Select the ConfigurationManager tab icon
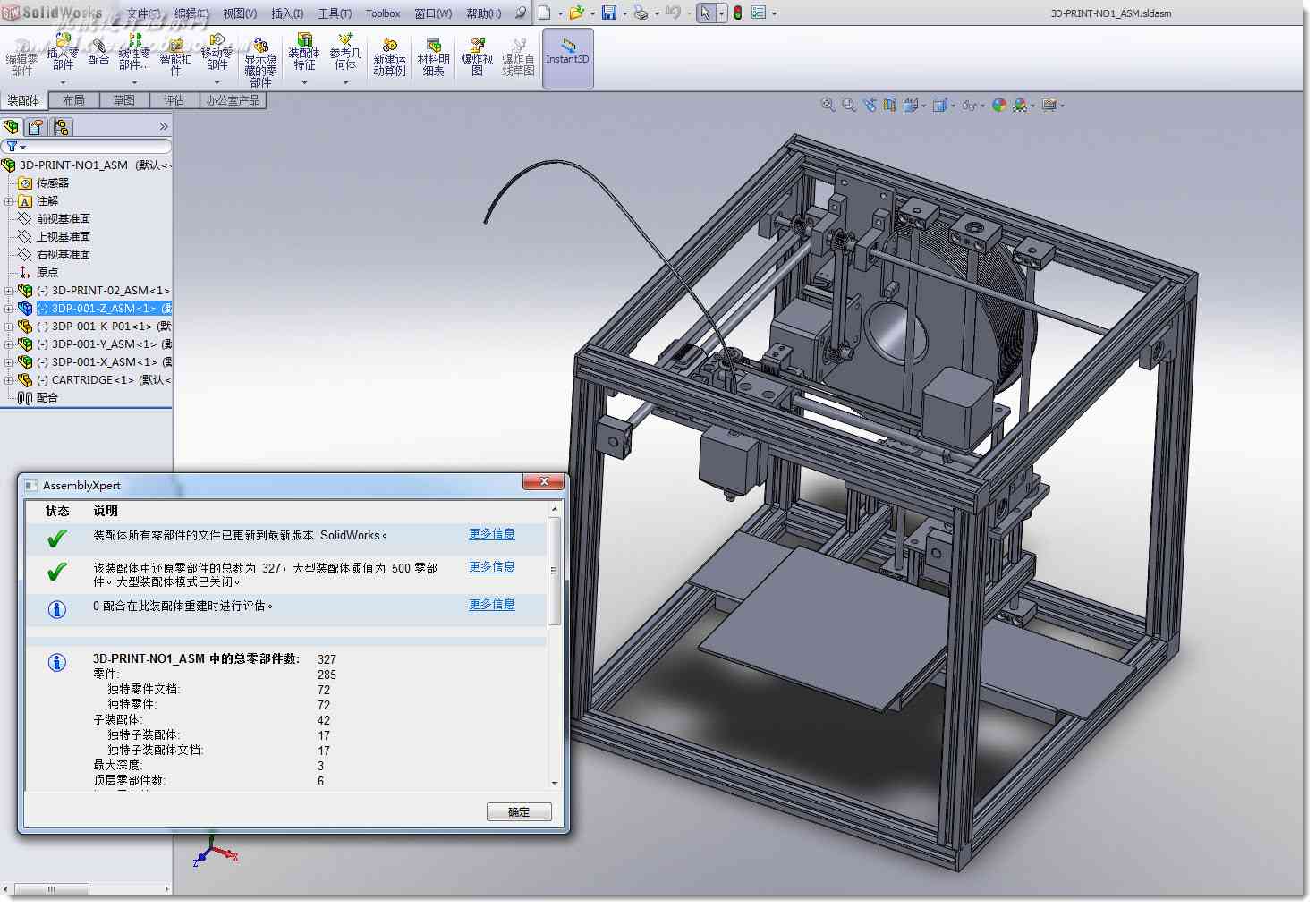This screenshot has width=1316, height=908. [61, 127]
